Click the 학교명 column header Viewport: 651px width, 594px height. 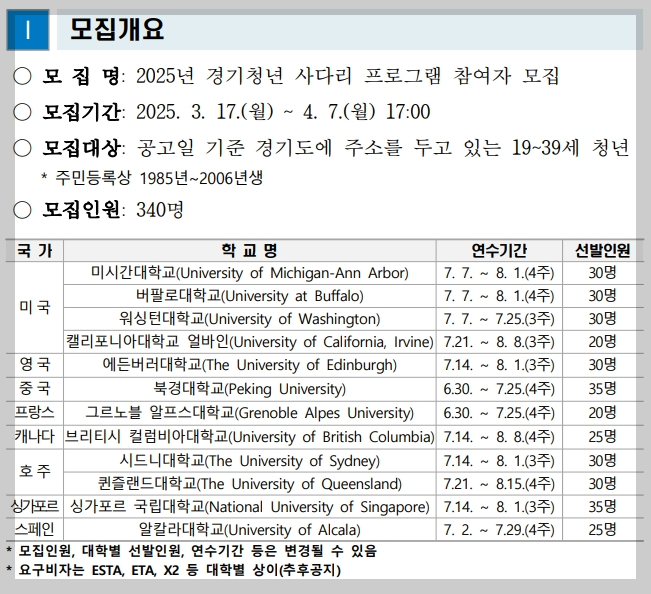[x=250, y=250]
